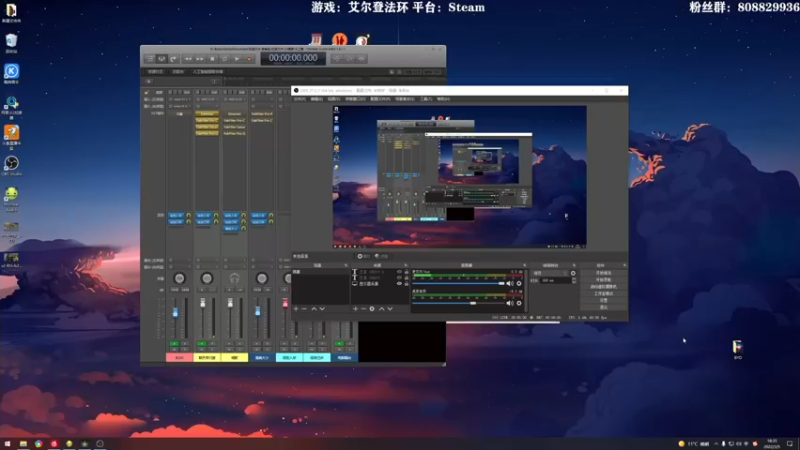This screenshot has height=450, width=800.
Task: Click the second channel's pan knob
Action: [x=207, y=278]
